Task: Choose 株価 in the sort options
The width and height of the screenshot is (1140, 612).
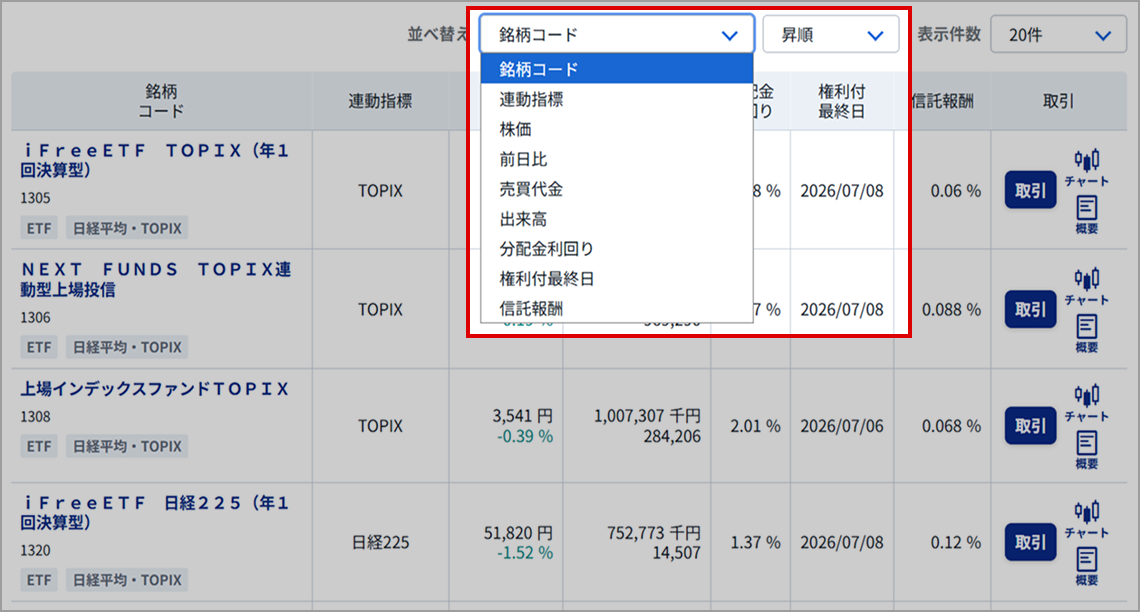Action: click(x=516, y=129)
